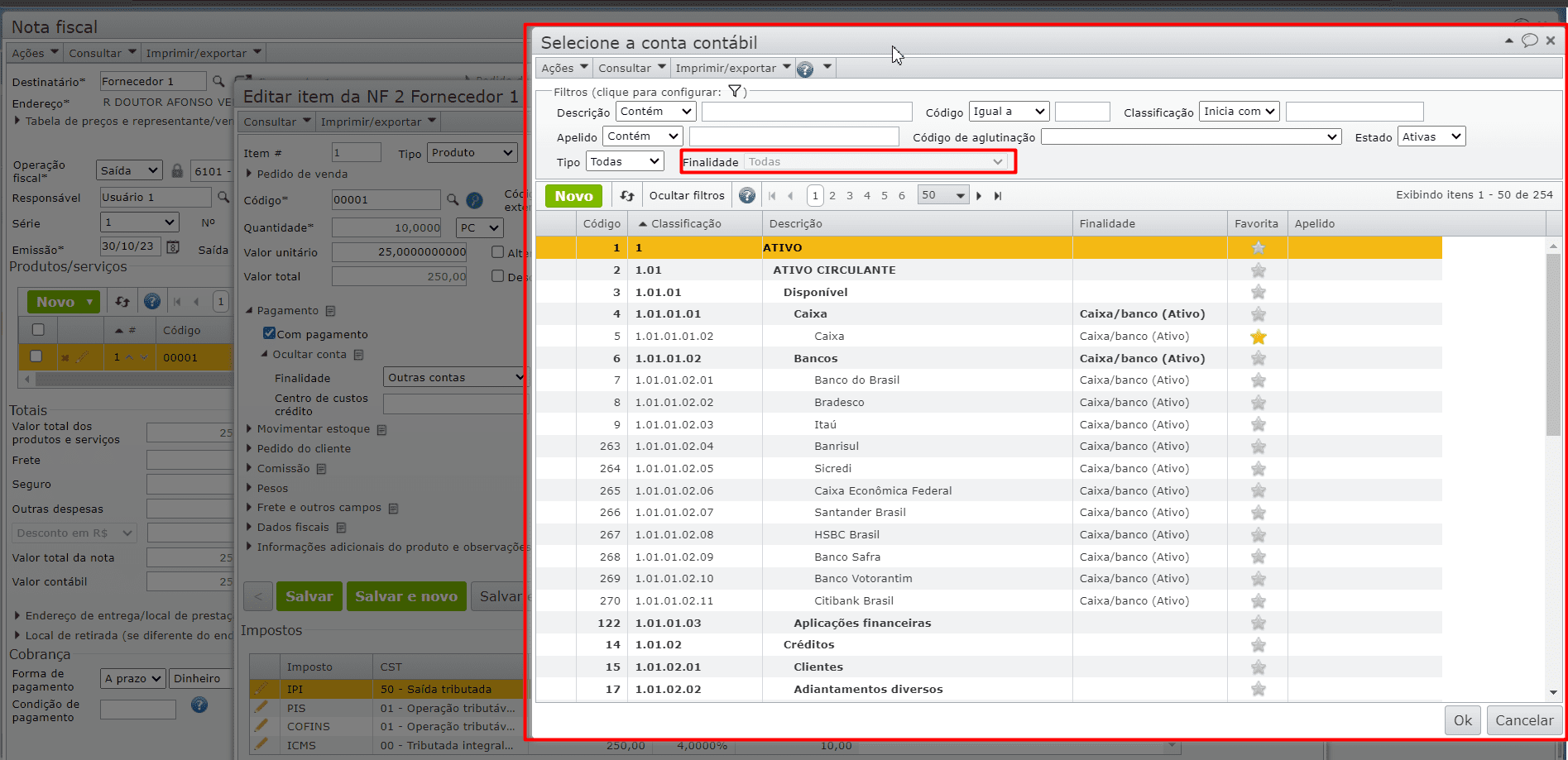Image resolution: width=1568 pixels, height=760 pixels.
Task: Click the comment bubble icon in dialog title bar
Action: tap(1530, 41)
